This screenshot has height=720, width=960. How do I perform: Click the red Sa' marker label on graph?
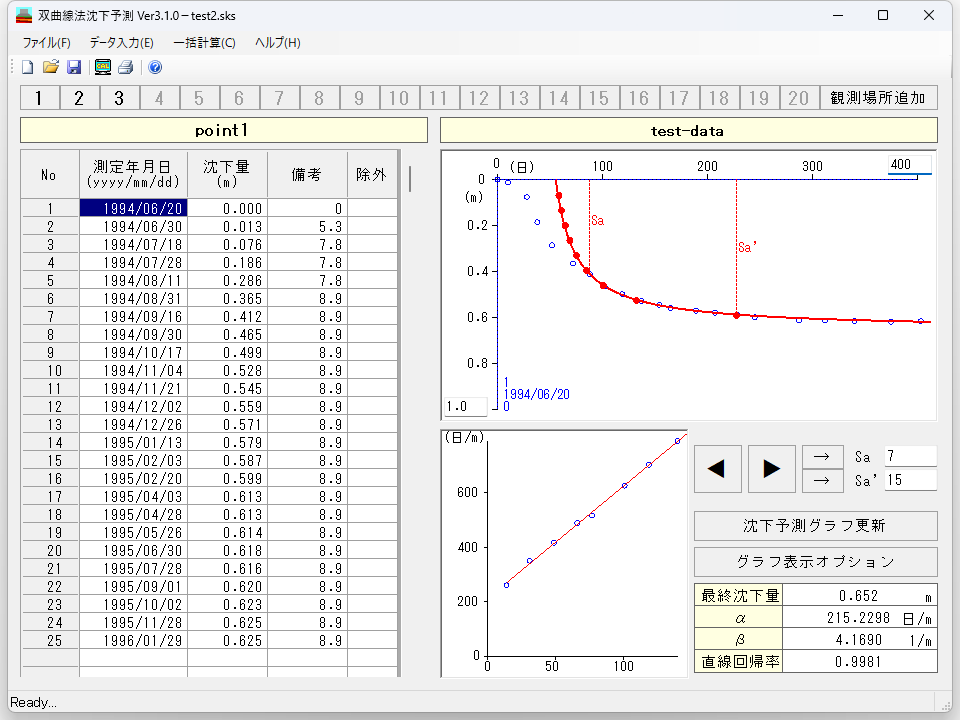[x=747, y=247]
